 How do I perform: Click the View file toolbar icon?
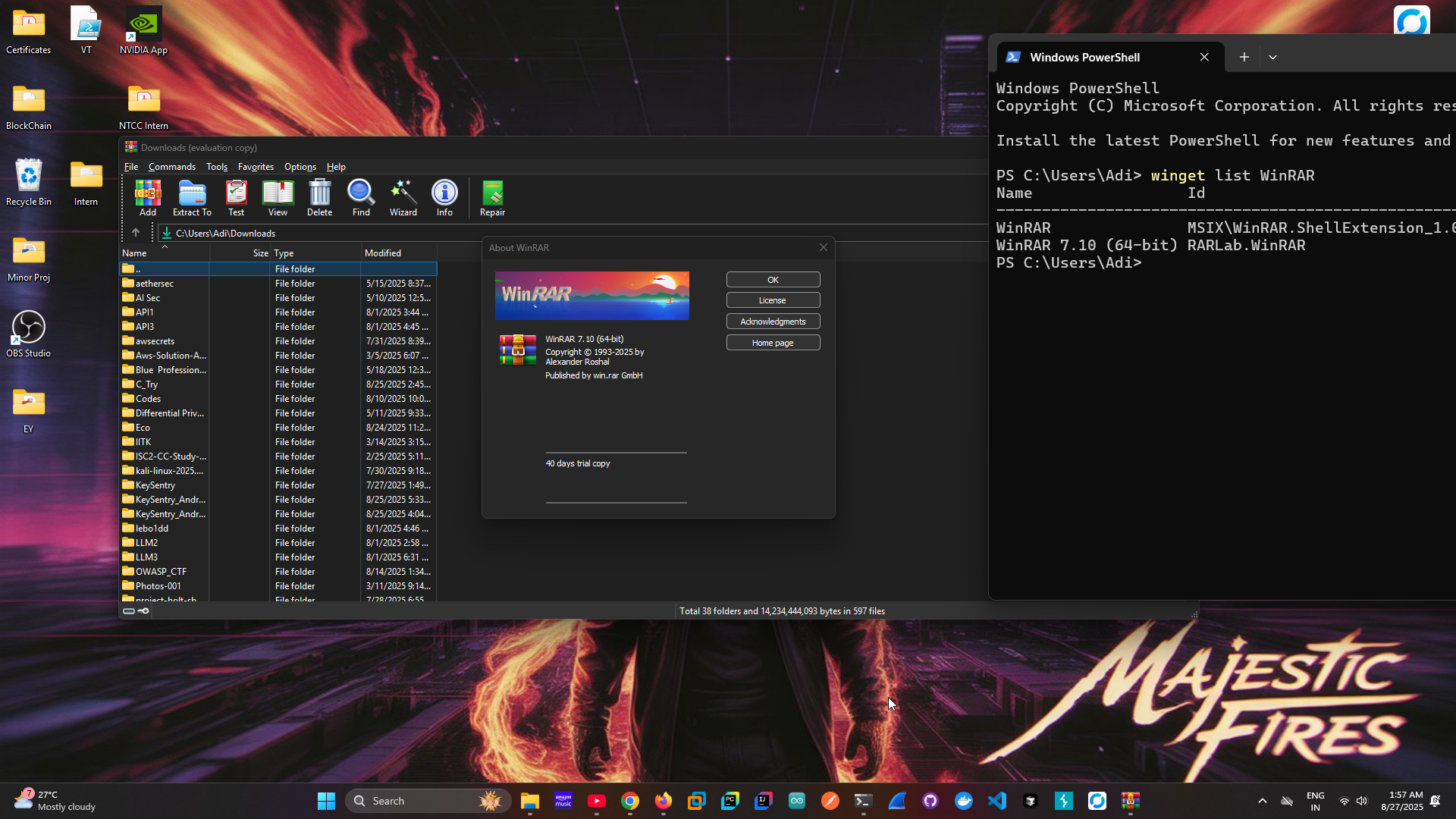(x=278, y=199)
